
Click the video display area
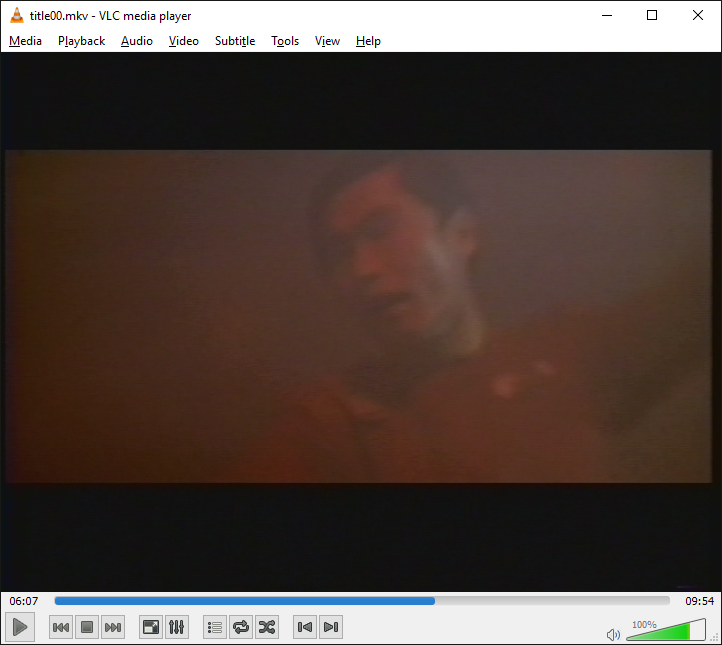coord(361,321)
